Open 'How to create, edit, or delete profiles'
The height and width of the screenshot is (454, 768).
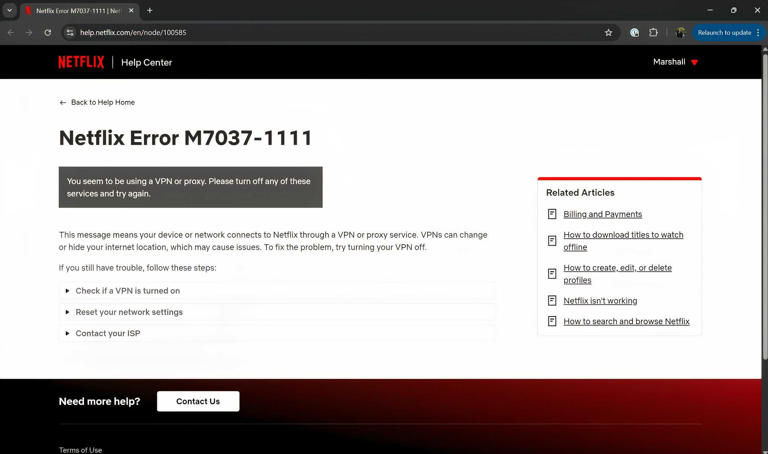point(617,274)
